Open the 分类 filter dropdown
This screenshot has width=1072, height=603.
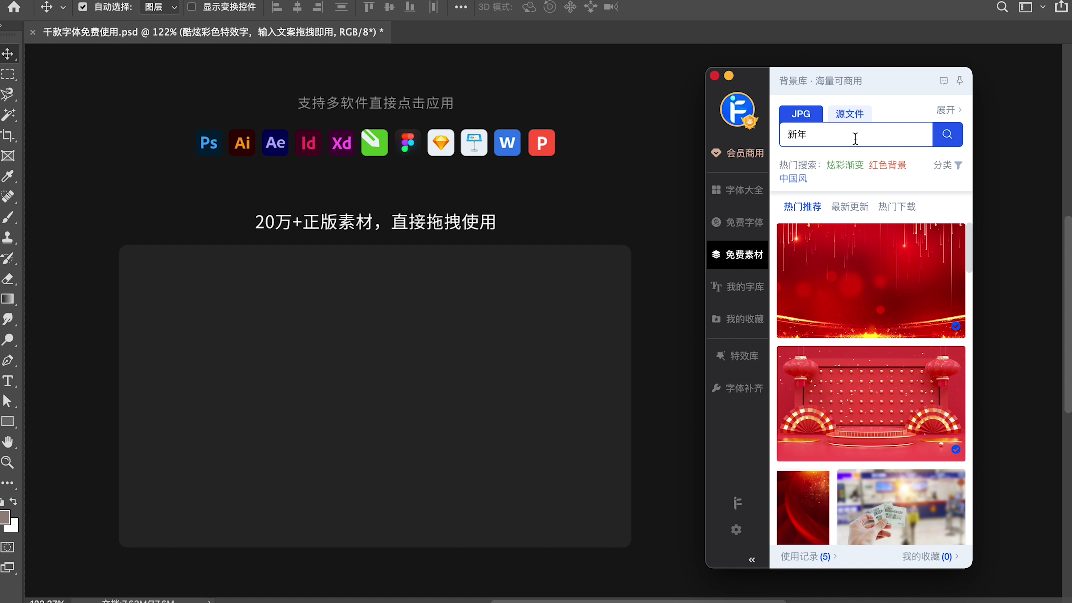[948, 165]
